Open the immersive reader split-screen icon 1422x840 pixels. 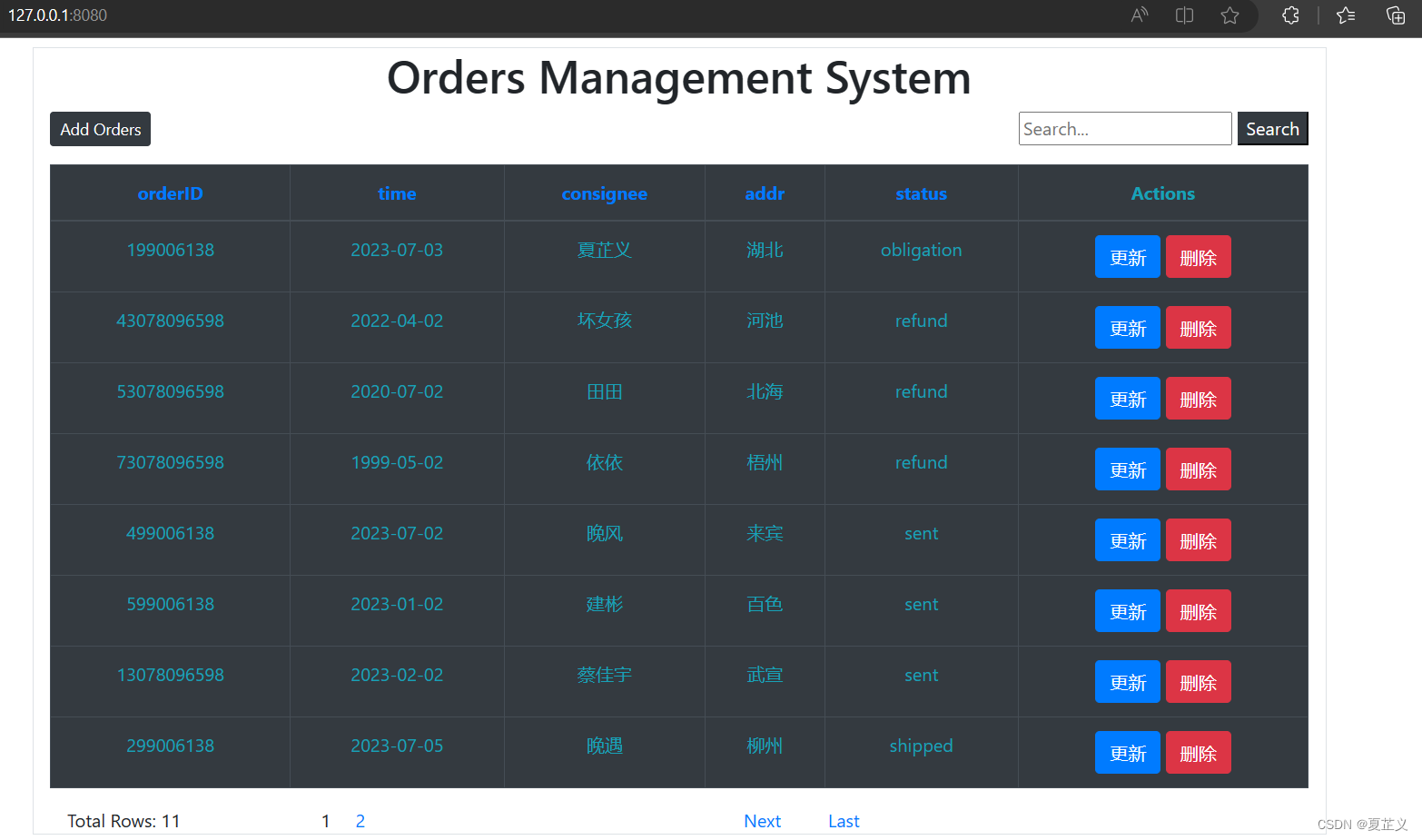[x=1184, y=15]
